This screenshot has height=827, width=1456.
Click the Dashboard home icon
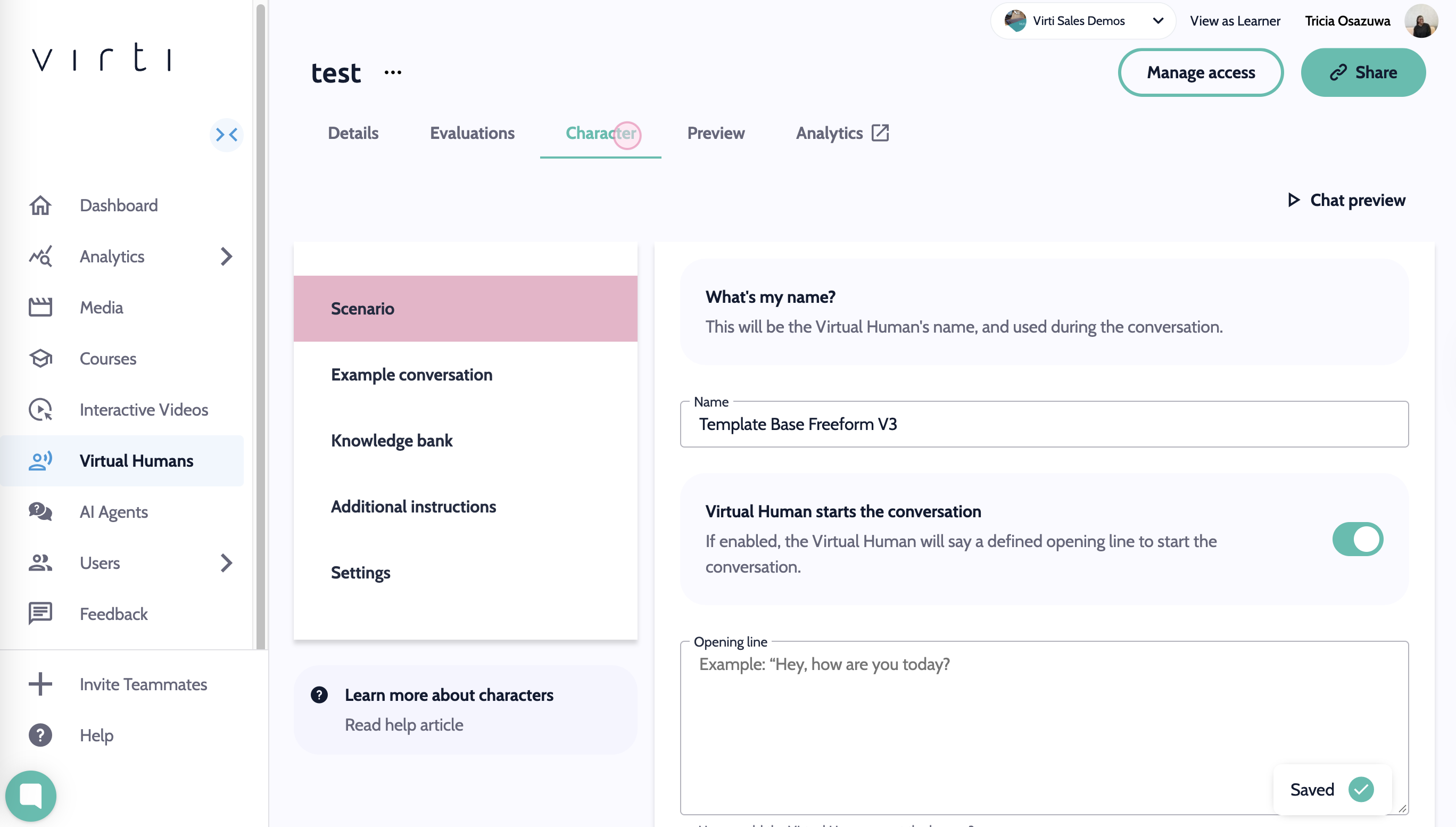click(40, 205)
